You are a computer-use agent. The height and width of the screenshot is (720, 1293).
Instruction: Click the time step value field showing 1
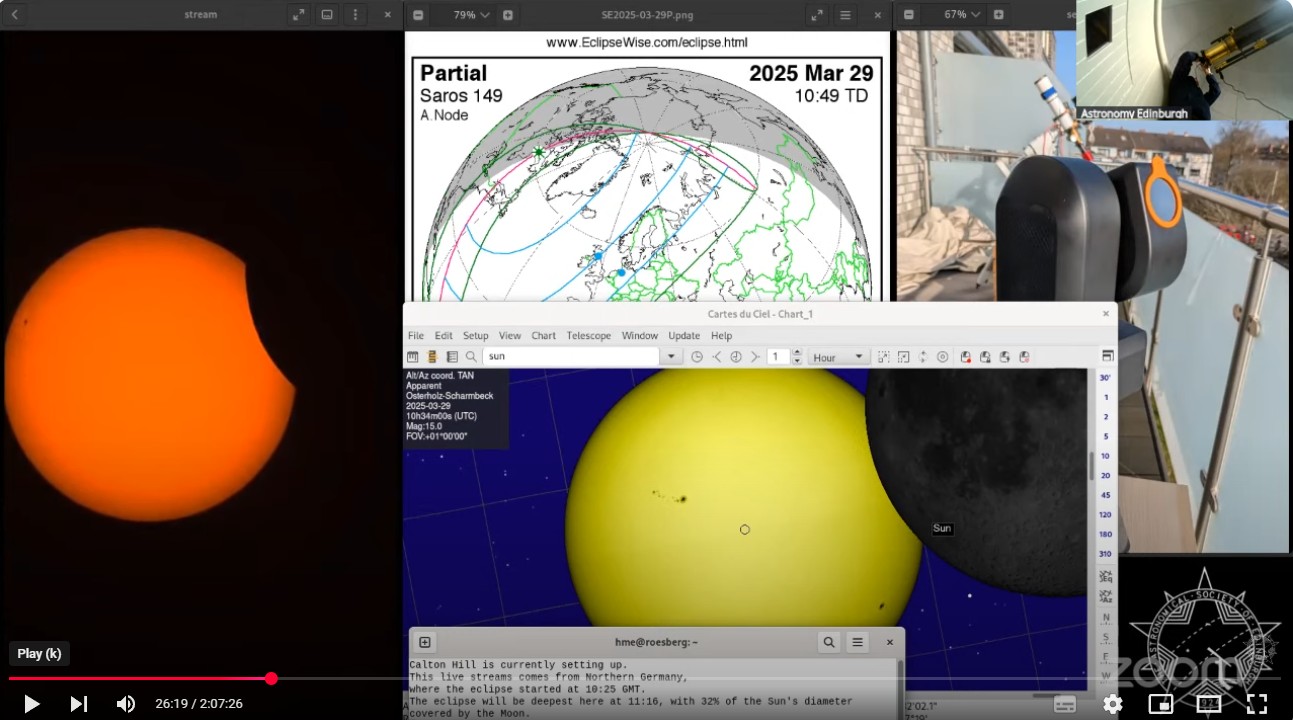(778, 357)
